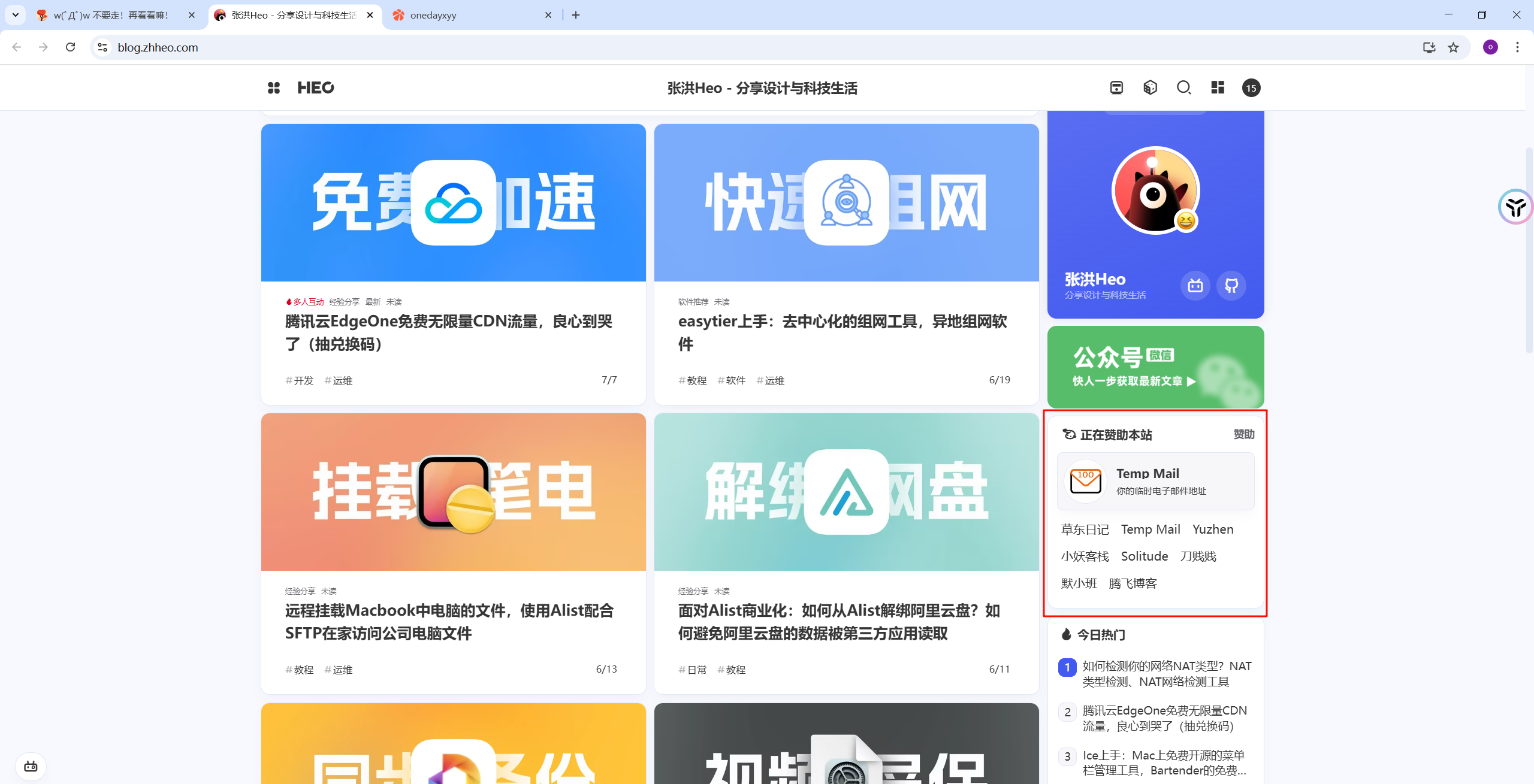Open the 腾飞博客 sponsor link
Screen dimensions: 1534x784
pyautogui.click(x=1133, y=583)
